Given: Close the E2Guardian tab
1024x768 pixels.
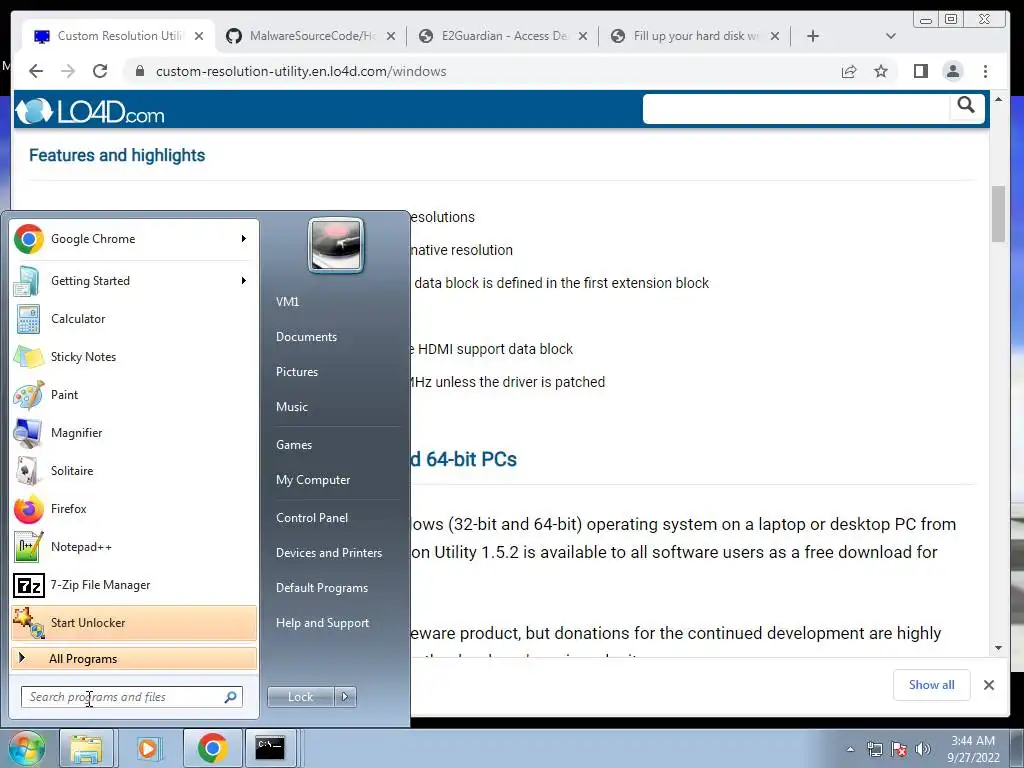Looking at the screenshot, I should tap(583, 36).
